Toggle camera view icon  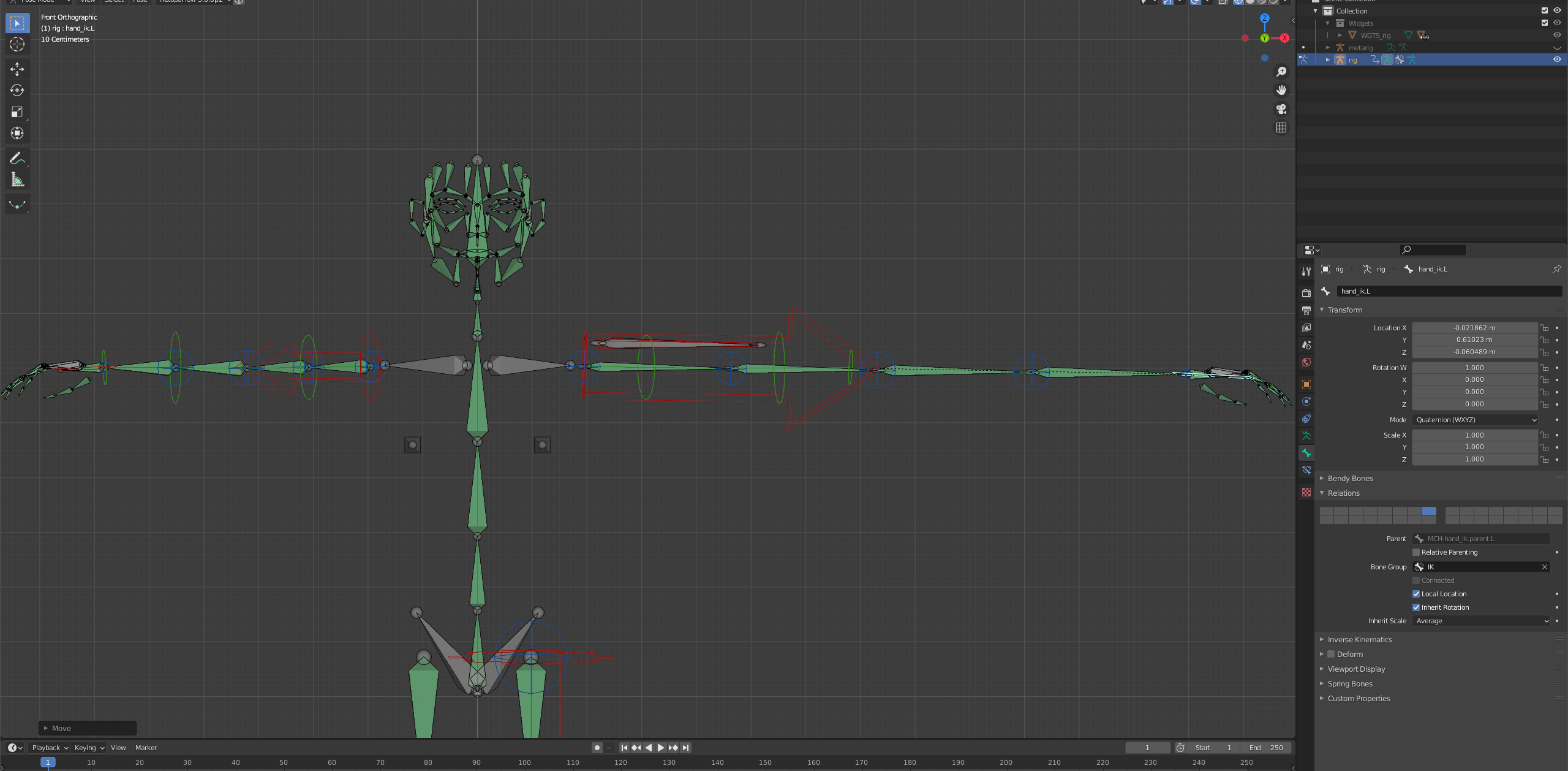point(1281,109)
